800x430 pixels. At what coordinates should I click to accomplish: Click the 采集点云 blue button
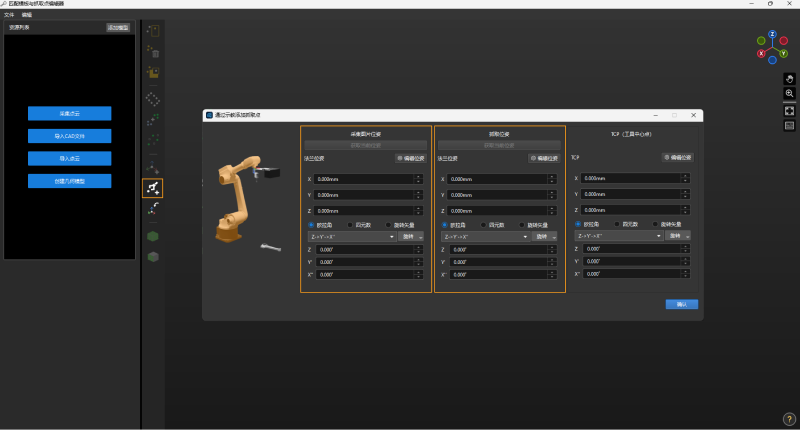click(69, 113)
